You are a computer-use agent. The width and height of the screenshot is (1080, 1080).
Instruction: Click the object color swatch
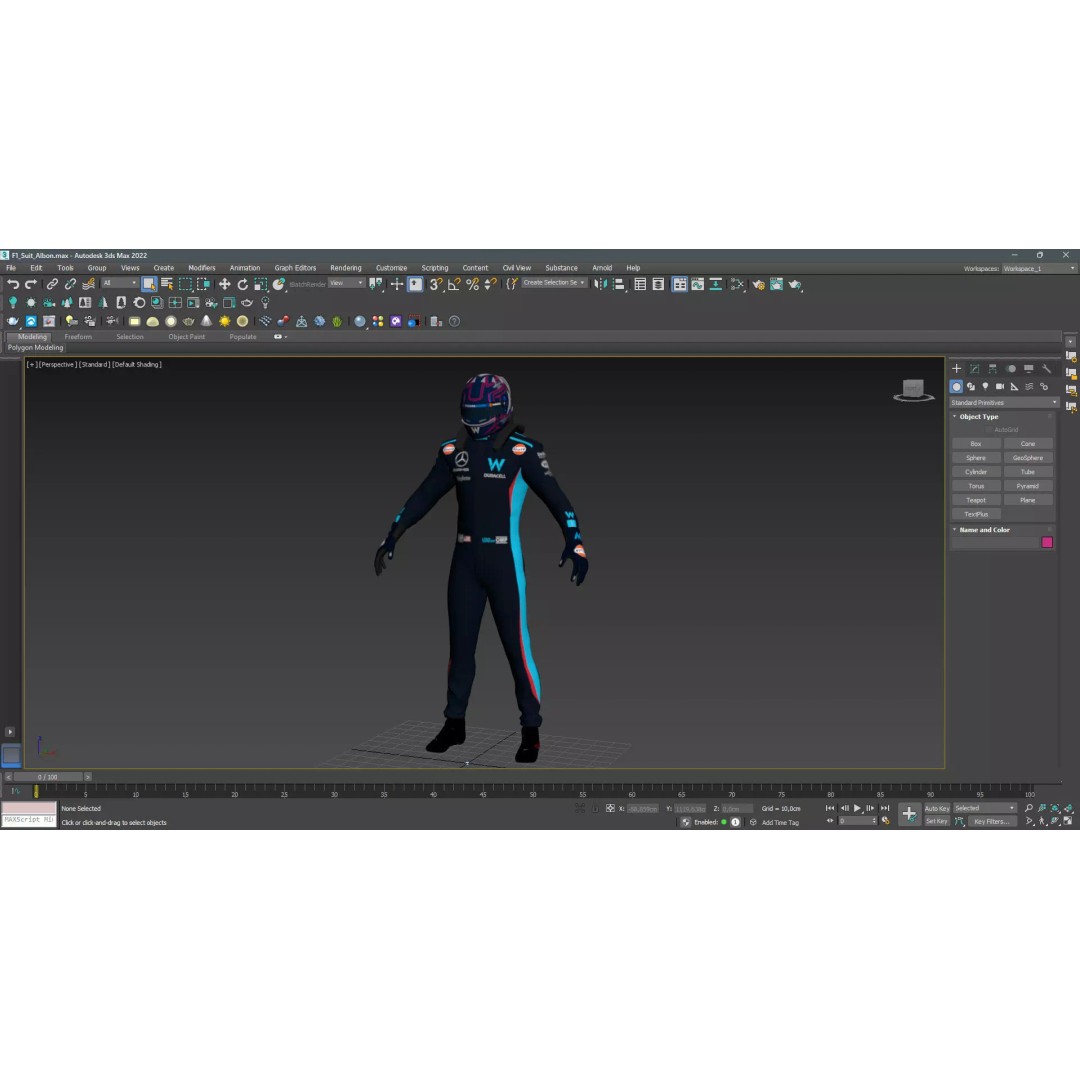click(x=1047, y=541)
